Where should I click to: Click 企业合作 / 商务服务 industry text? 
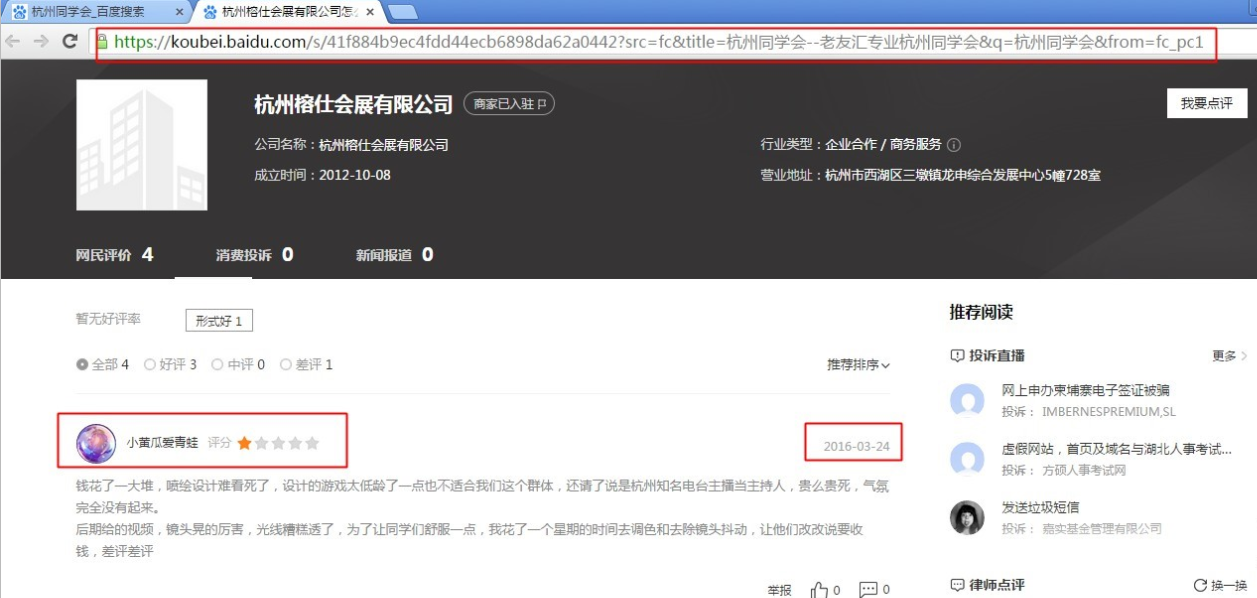[883, 145]
